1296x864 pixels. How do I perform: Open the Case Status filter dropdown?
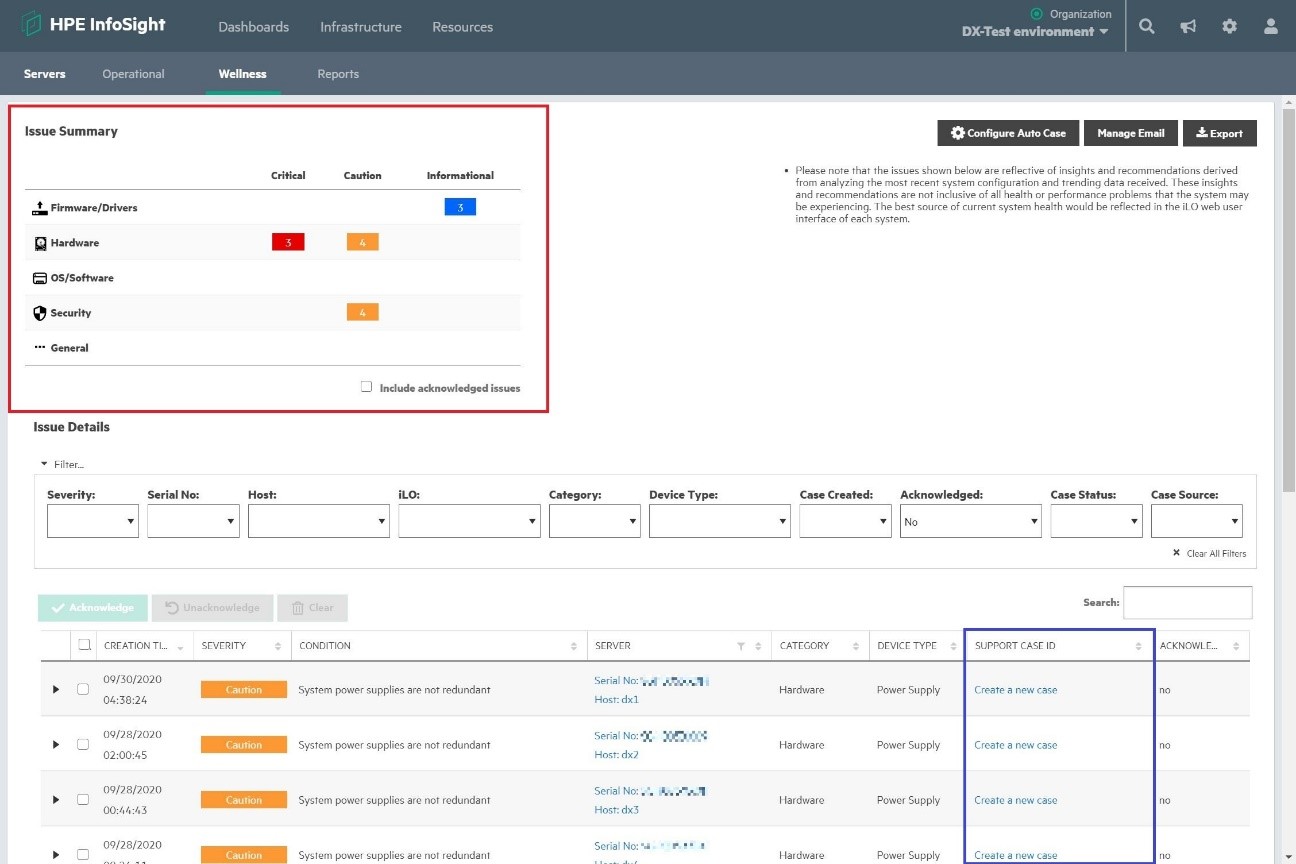click(1096, 521)
